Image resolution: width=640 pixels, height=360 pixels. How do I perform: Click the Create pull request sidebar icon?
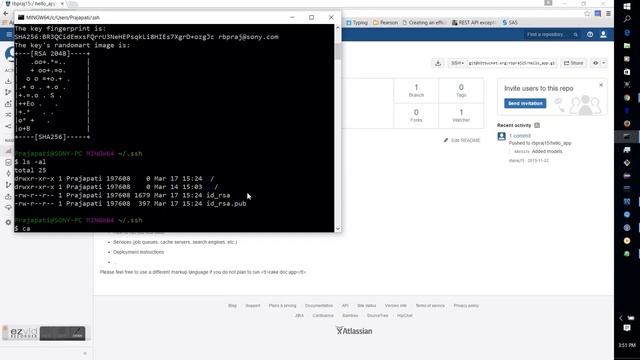pyautogui.click(x=8, y=104)
